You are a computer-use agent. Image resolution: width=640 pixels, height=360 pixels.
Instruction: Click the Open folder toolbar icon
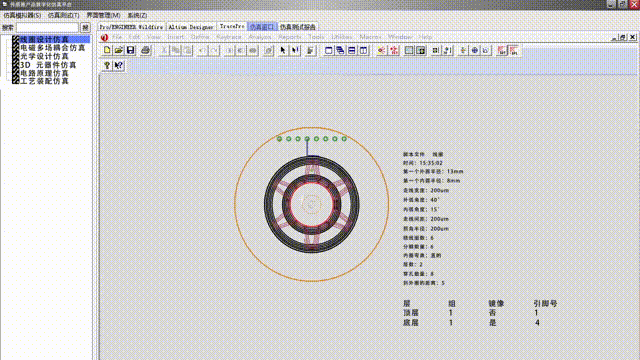click(x=119, y=50)
